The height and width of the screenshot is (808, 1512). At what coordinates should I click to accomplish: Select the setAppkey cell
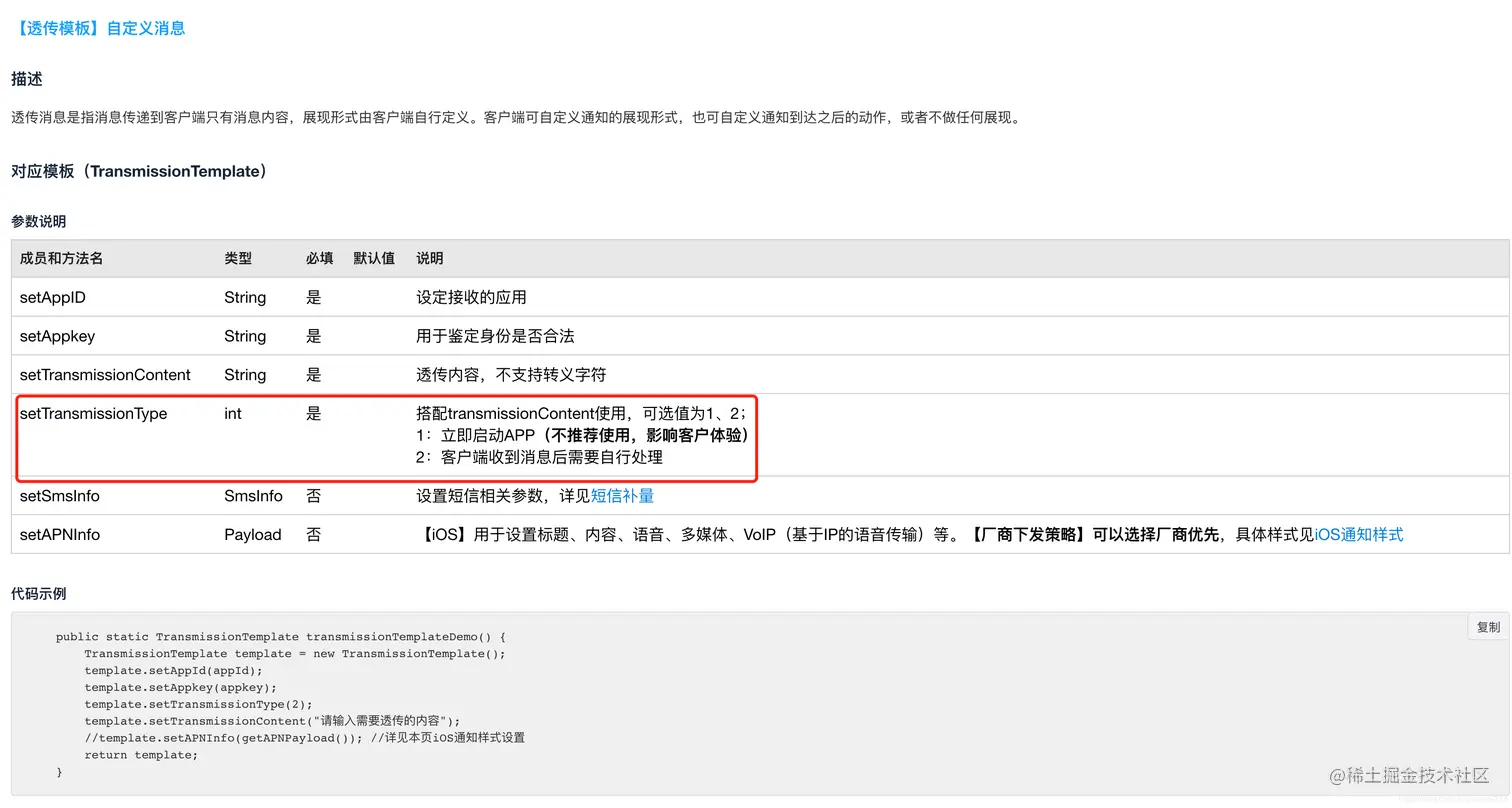point(57,336)
